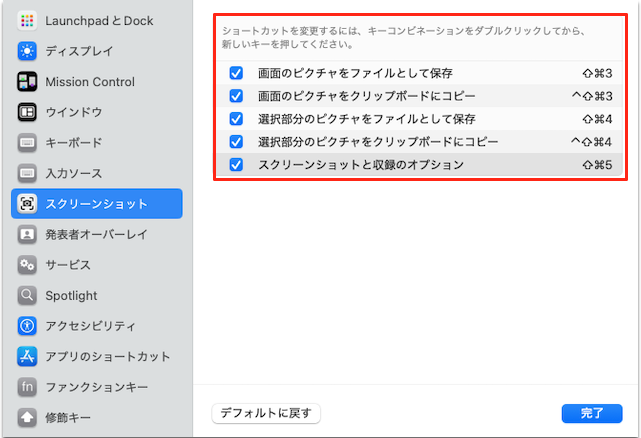The image size is (641, 438).
Task: Disable 選択部分のピクチャをファイルとして保存 checkbox
Action: (236, 119)
